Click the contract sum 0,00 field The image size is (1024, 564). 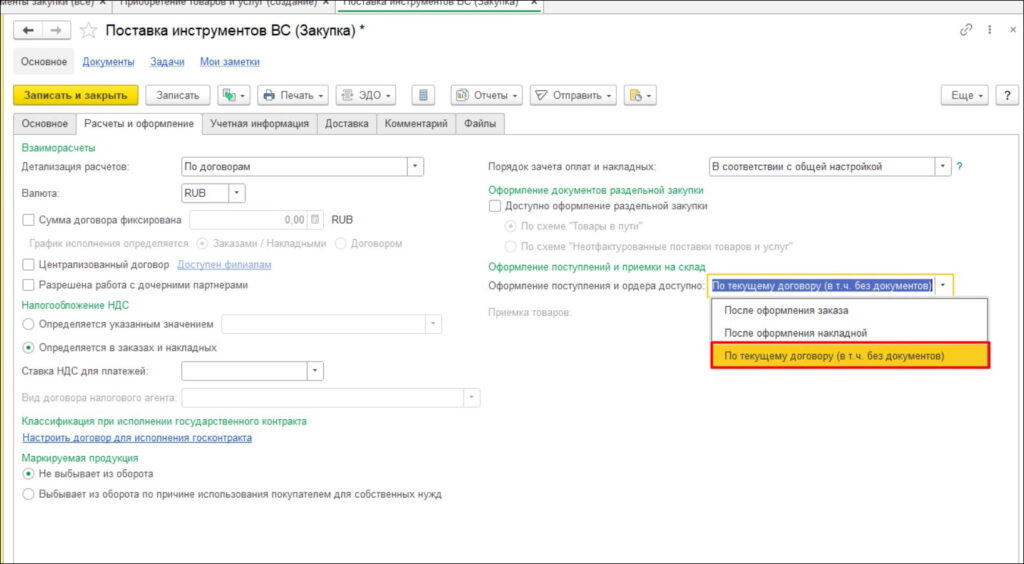[249, 220]
